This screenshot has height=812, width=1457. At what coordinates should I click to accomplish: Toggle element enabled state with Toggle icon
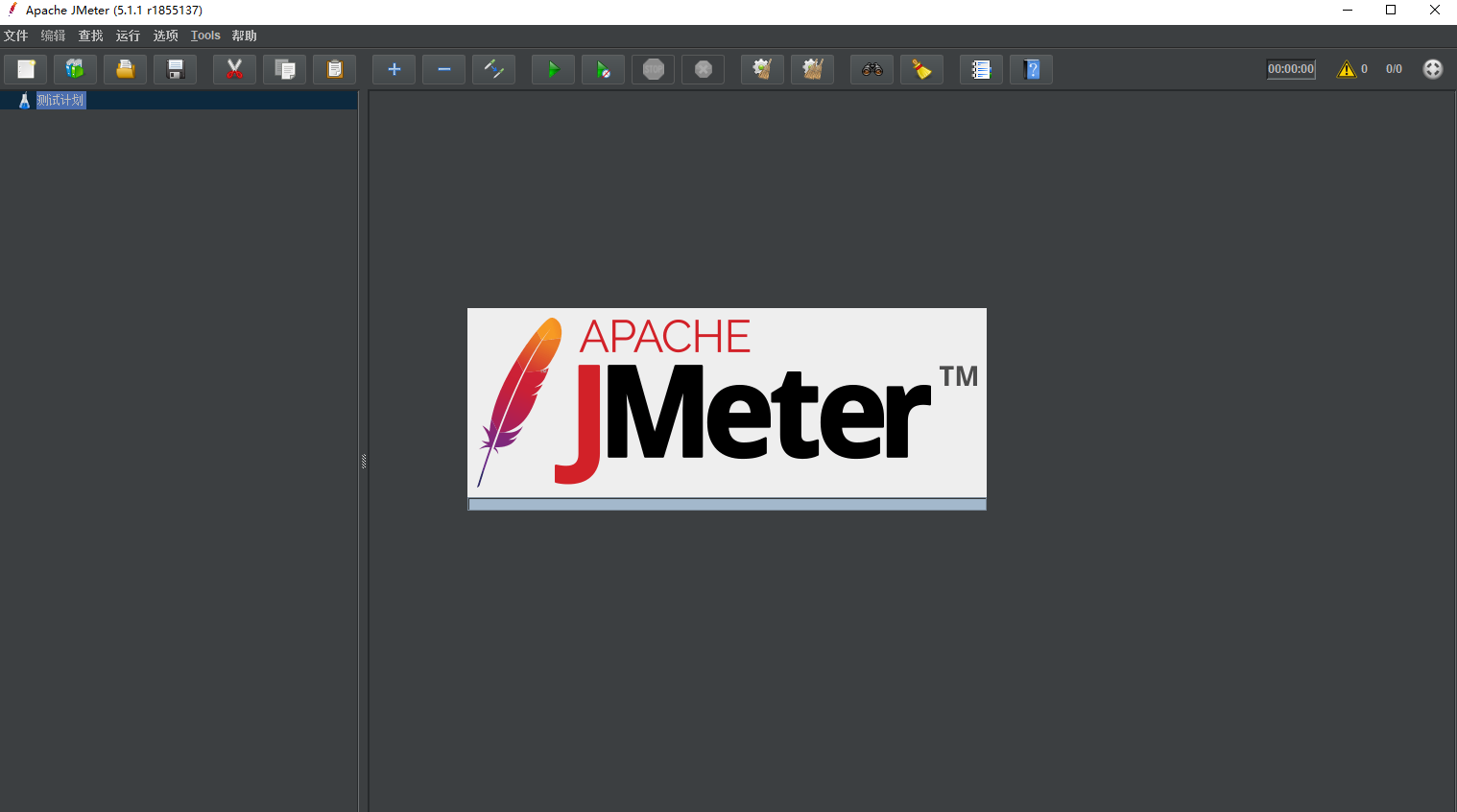point(493,69)
